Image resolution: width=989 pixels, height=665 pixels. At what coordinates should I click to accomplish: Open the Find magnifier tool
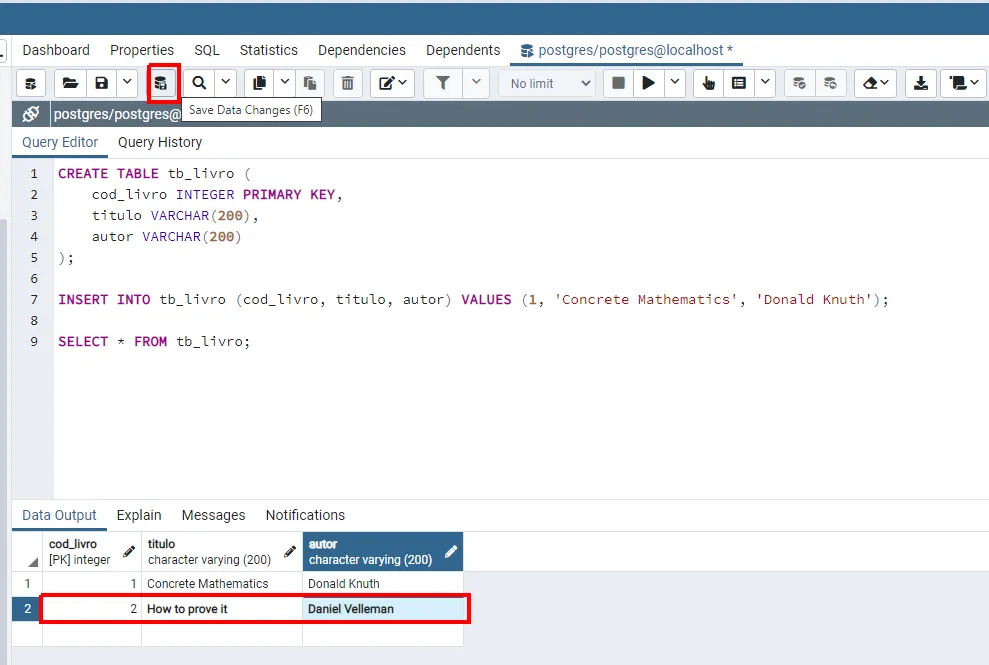coord(199,83)
